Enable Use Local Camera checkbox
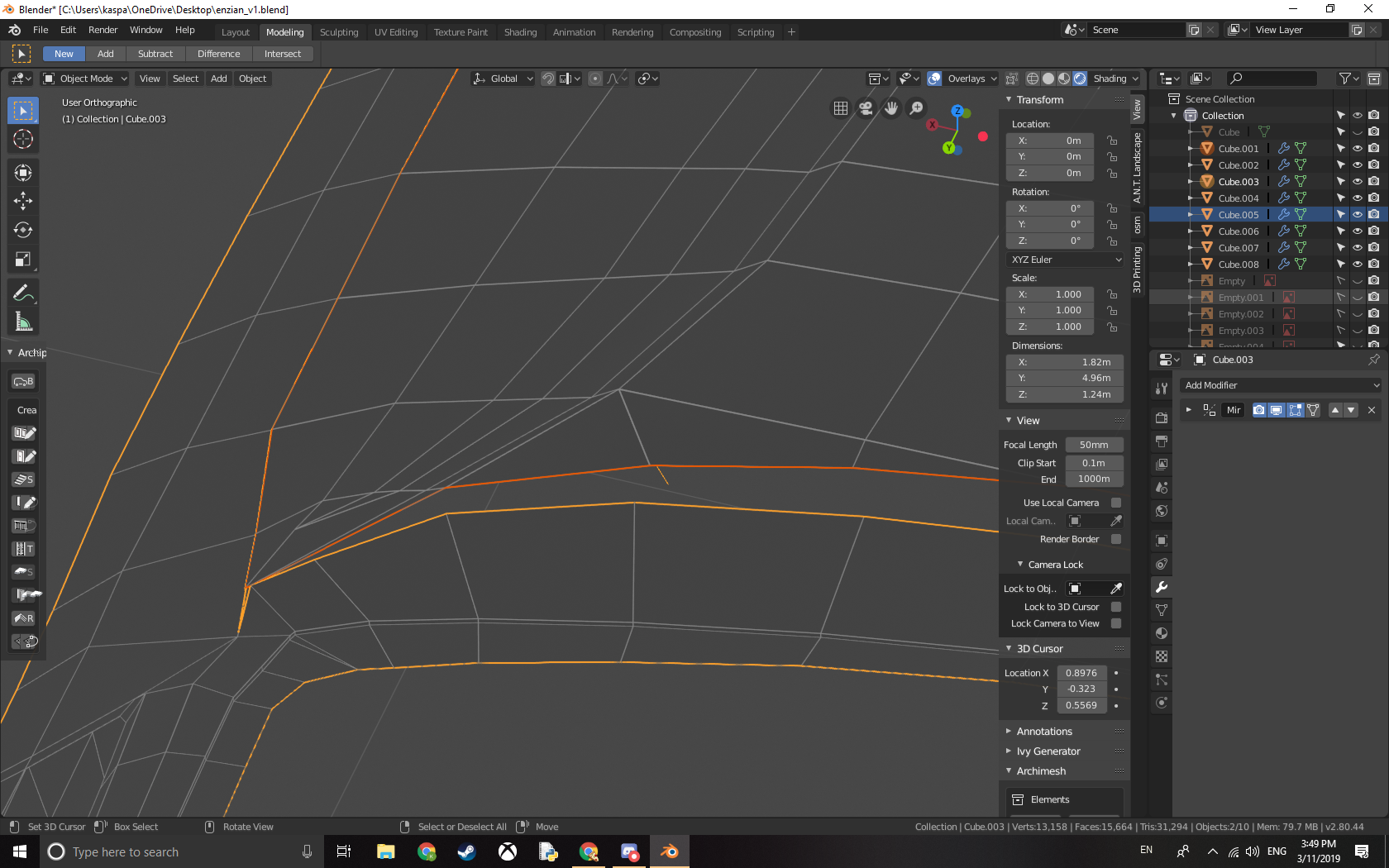 pyautogui.click(x=1116, y=503)
